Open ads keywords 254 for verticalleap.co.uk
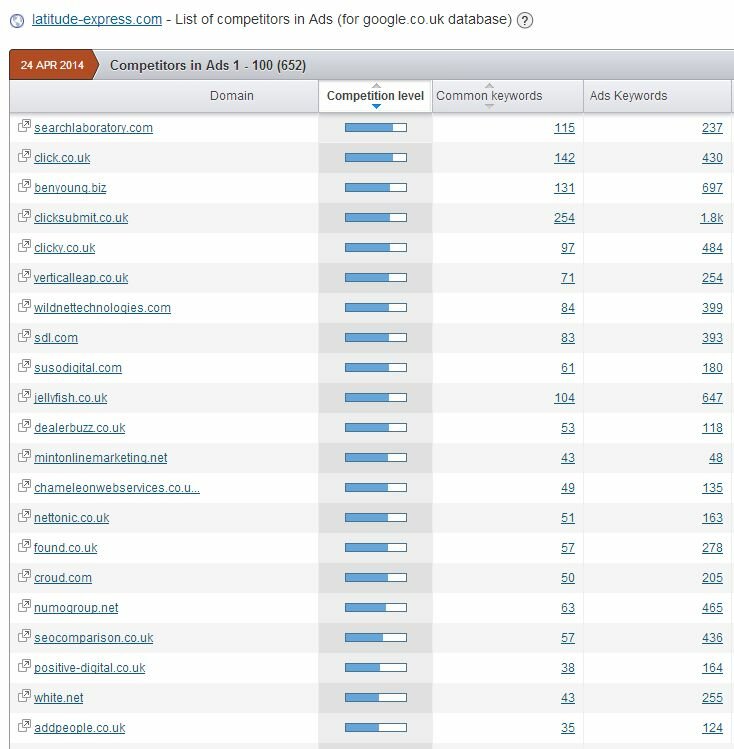Screen dimensions: 734x749 (712, 278)
